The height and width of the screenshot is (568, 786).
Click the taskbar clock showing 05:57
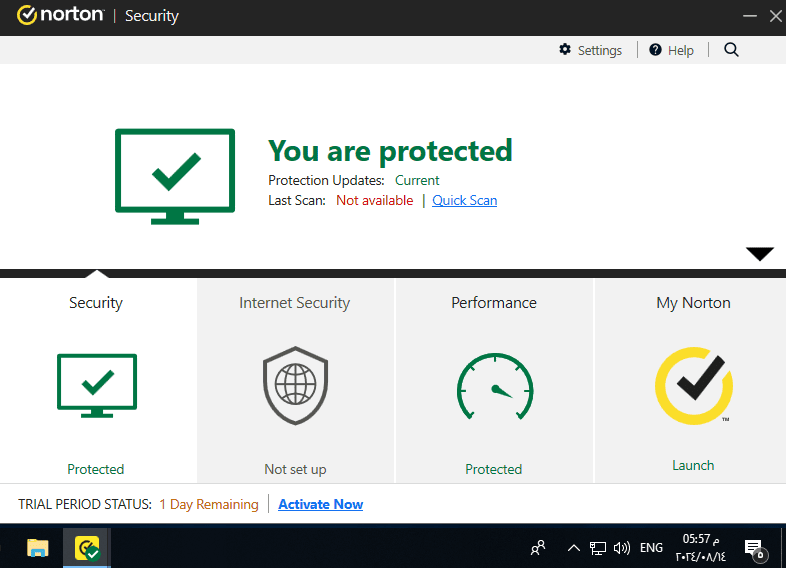[701, 548]
